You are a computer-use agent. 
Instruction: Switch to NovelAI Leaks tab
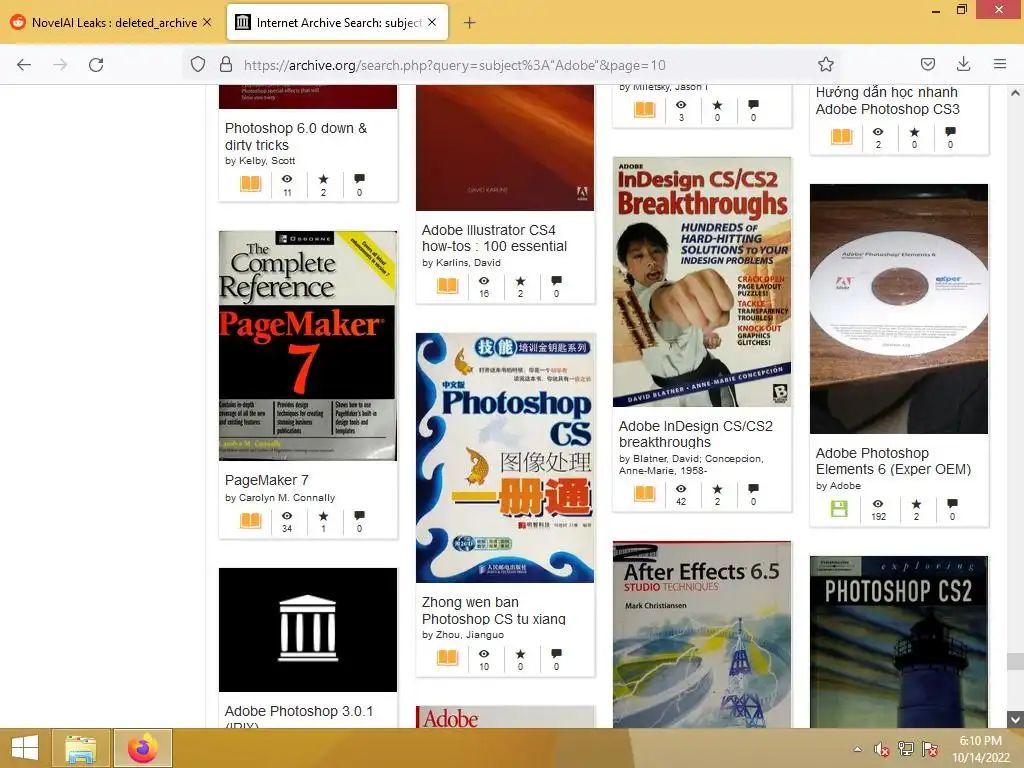[x=112, y=23]
